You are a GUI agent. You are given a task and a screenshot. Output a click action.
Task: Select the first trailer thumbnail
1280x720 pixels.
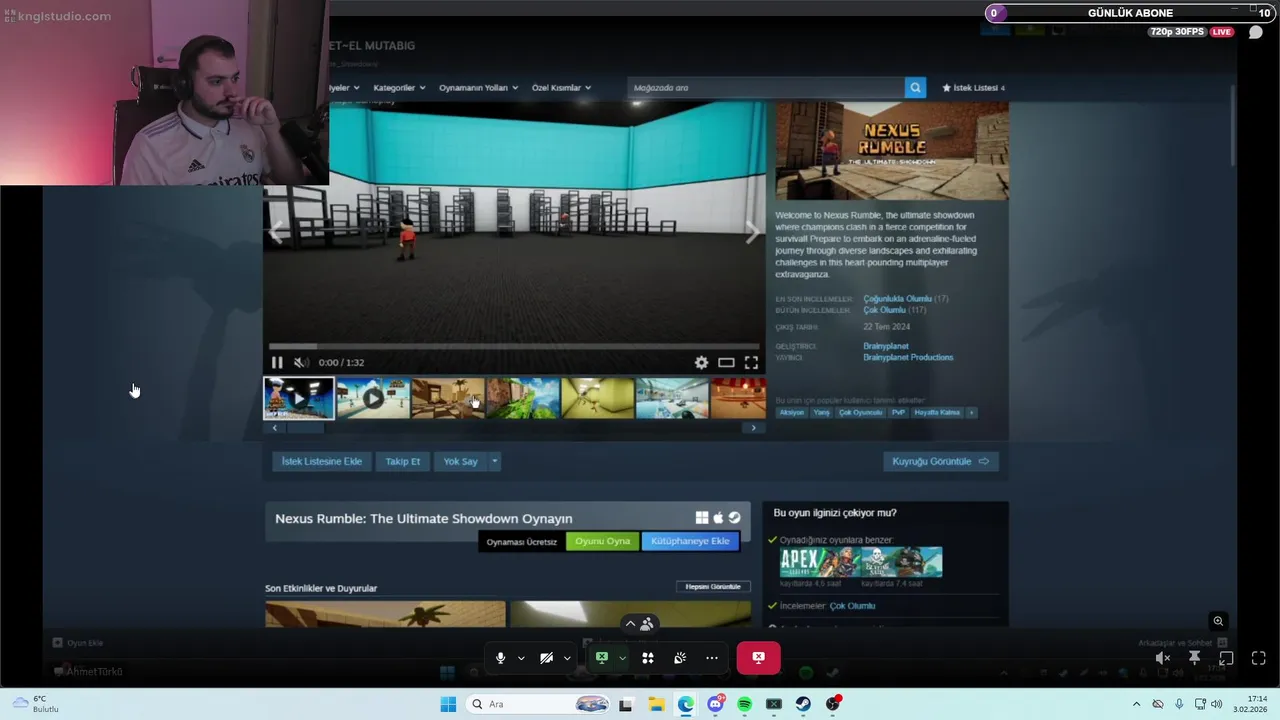(299, 398)
